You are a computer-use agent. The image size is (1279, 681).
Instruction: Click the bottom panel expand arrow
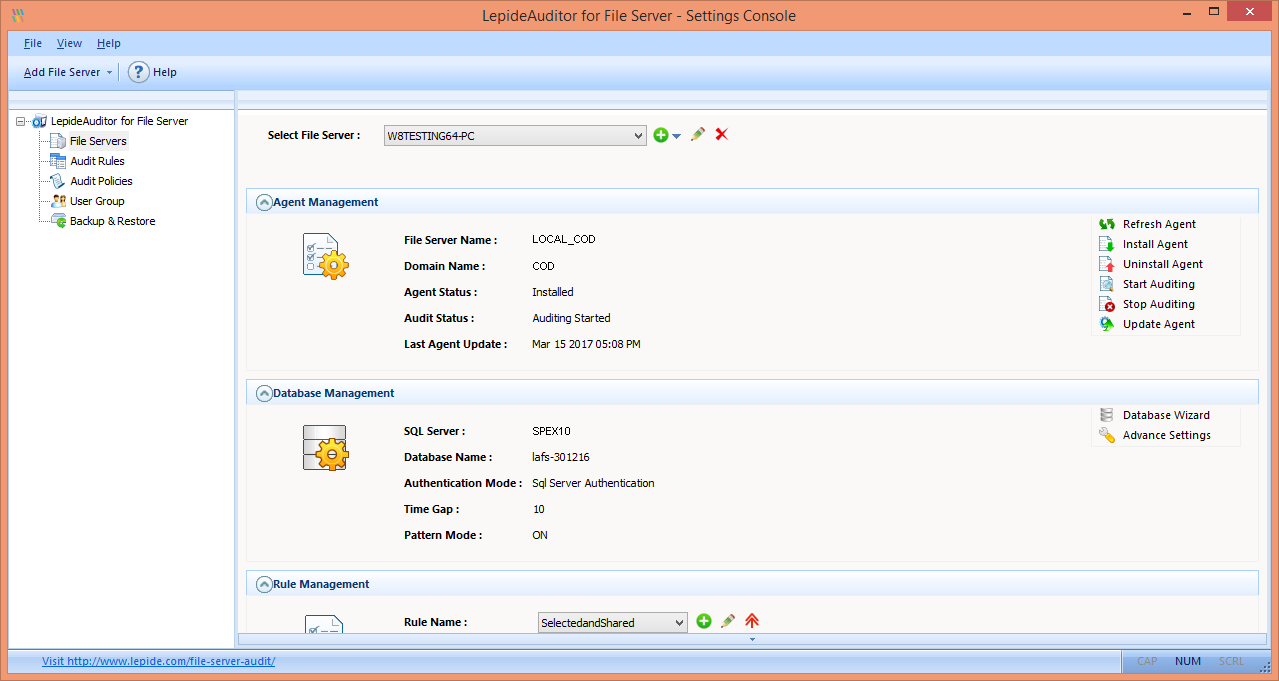click(752, 639)
